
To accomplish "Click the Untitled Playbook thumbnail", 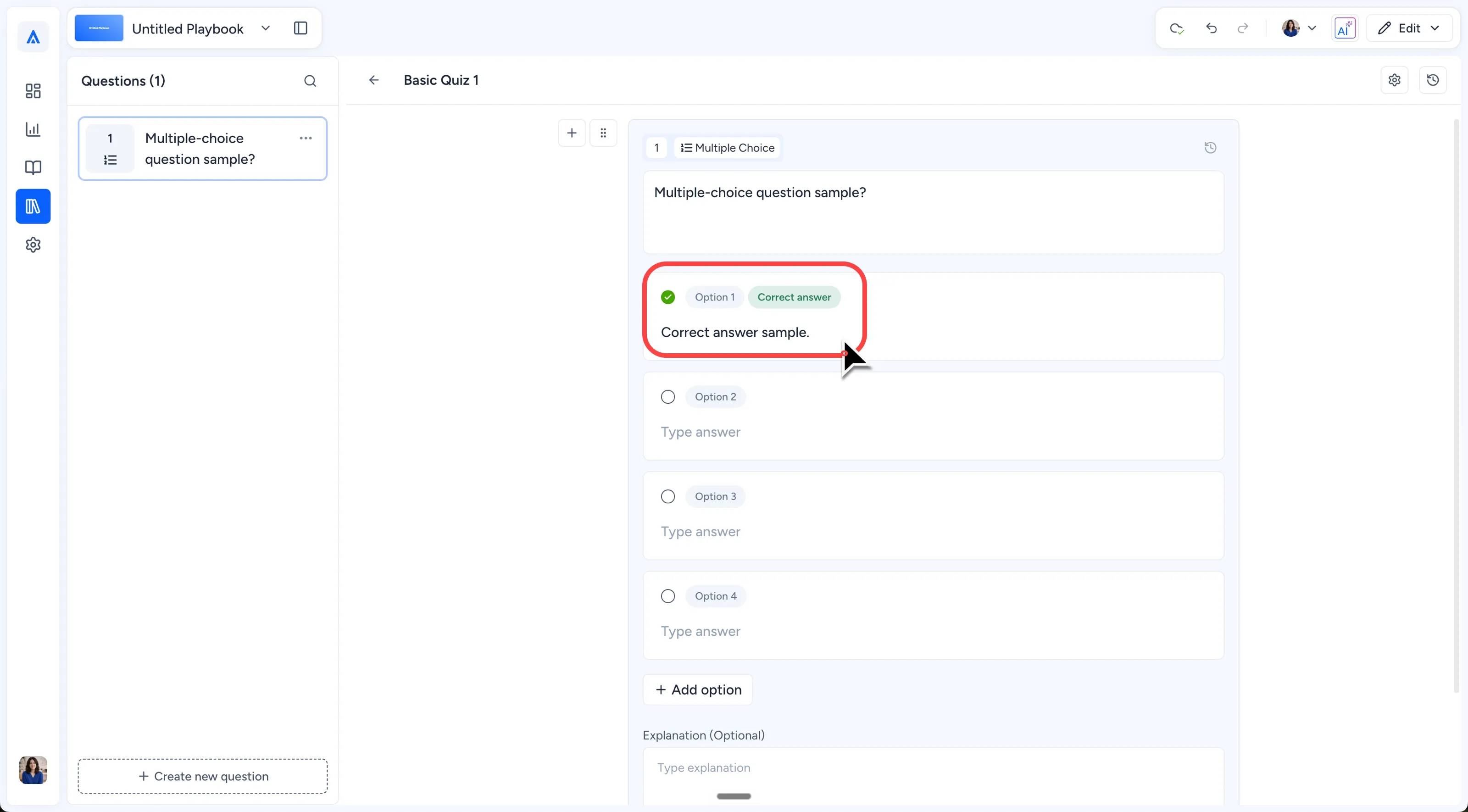I will (99, 28).
